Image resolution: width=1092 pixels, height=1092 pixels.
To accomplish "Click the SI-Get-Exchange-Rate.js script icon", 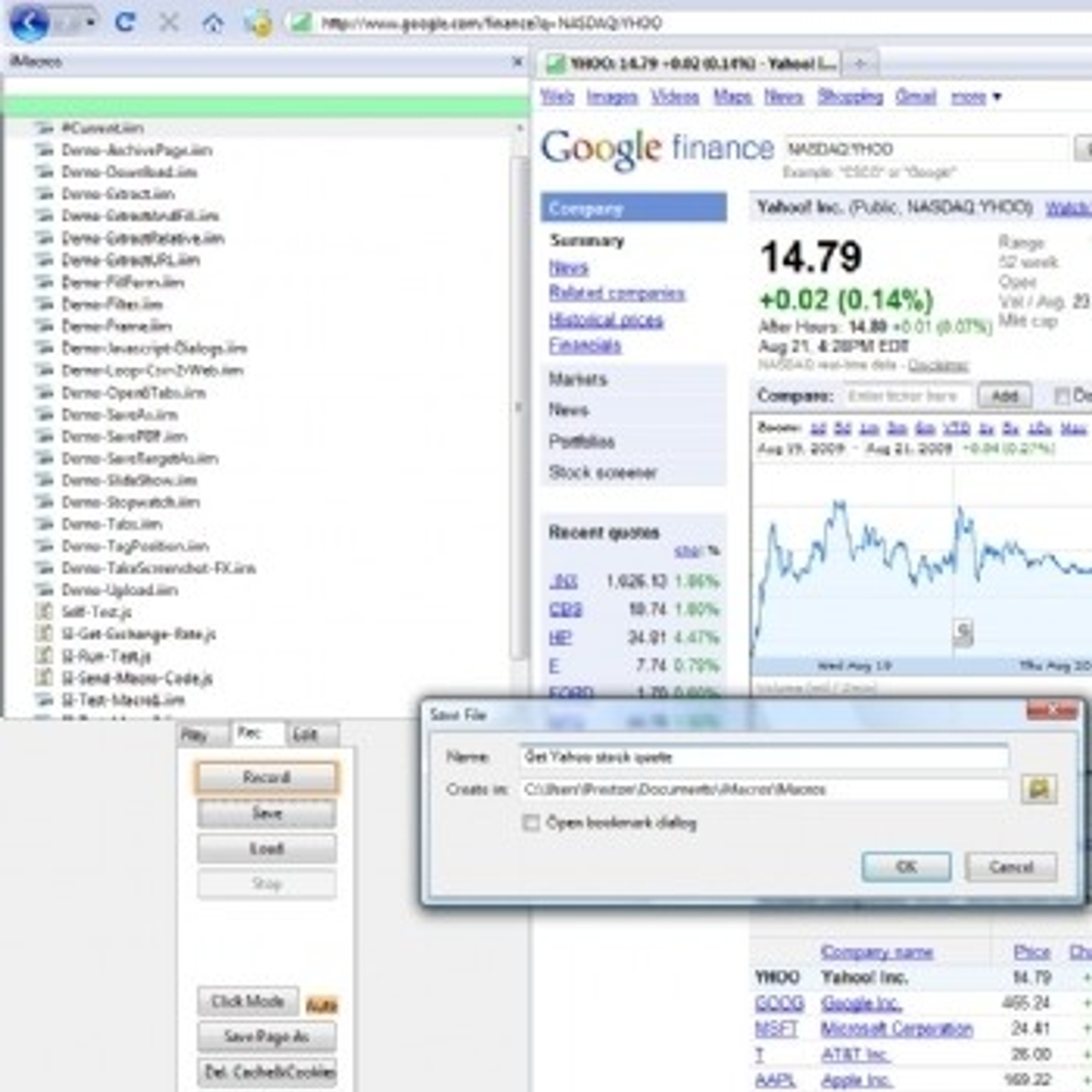I will 44,634.
